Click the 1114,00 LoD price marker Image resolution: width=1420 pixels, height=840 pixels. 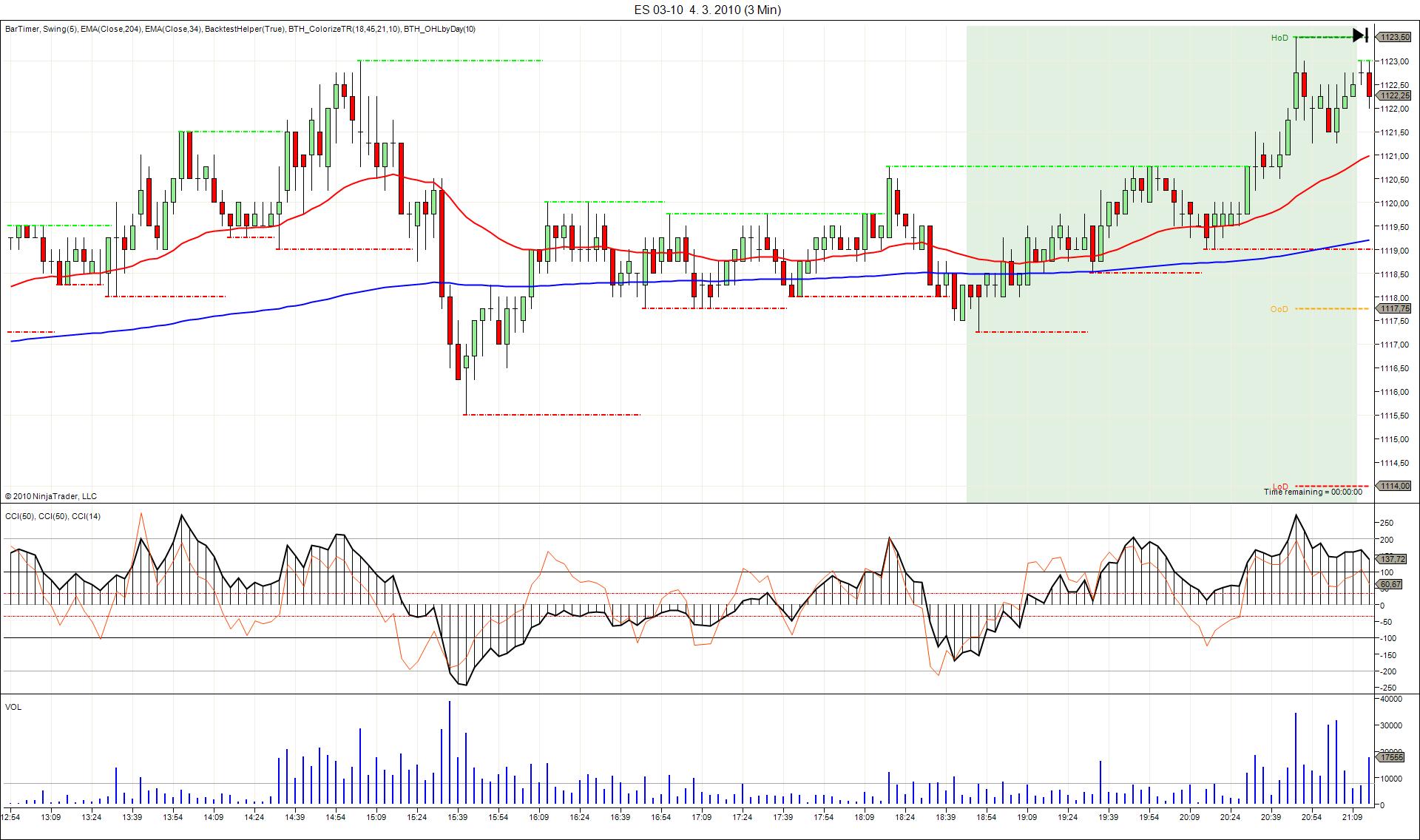coord(1394,486)
